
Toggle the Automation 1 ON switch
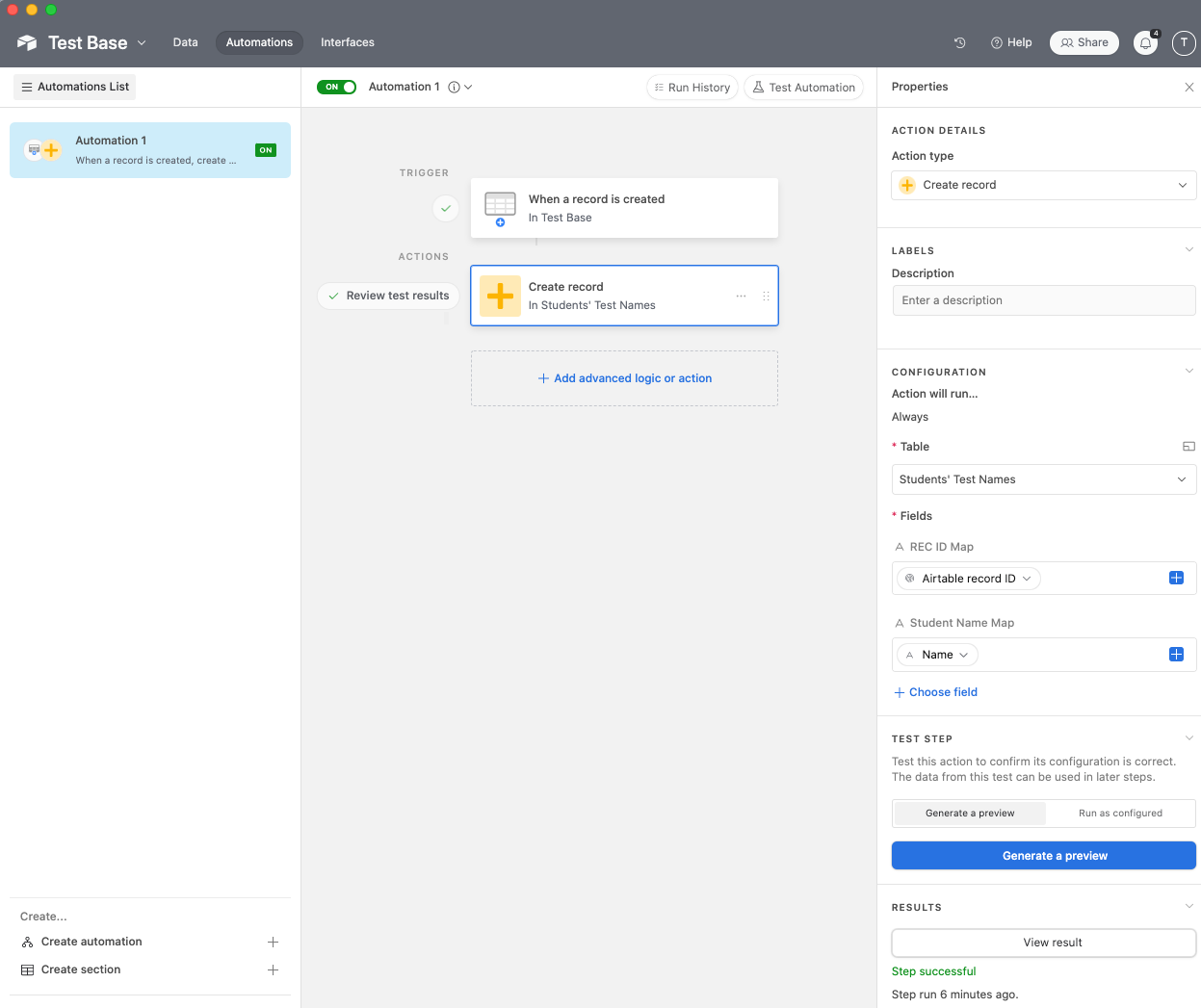tap(336, 87)
